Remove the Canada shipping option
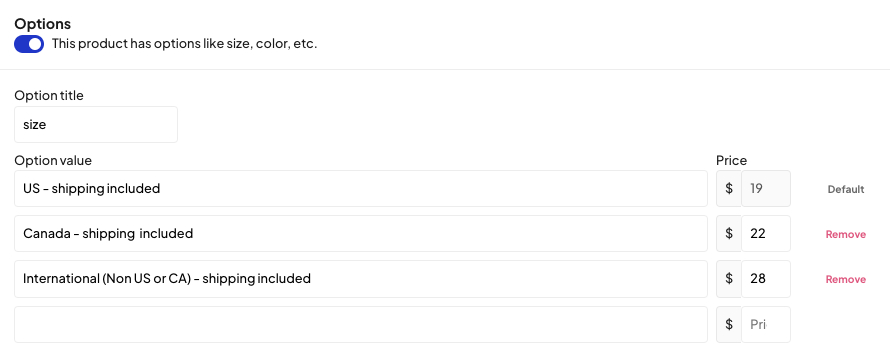The image size is (890, 363). tap(846, 234)
